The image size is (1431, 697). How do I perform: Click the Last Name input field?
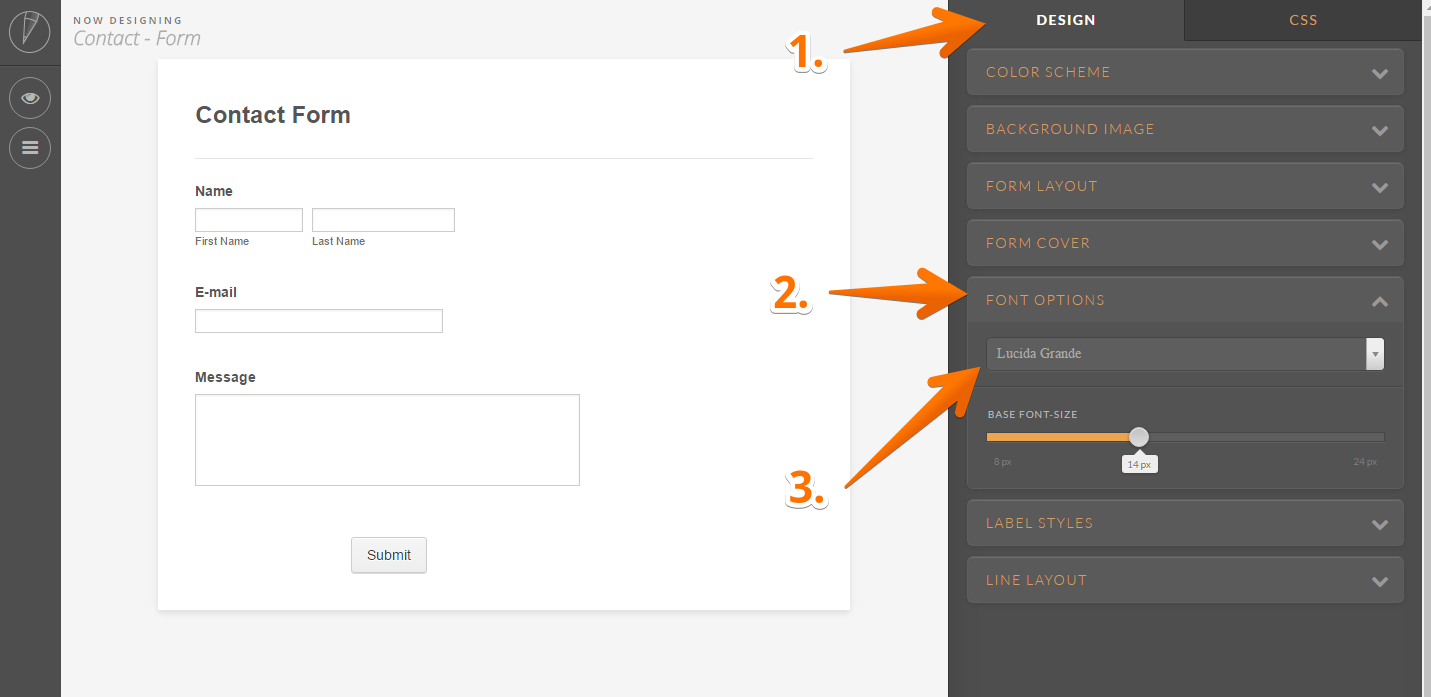(x=383, y=220)
